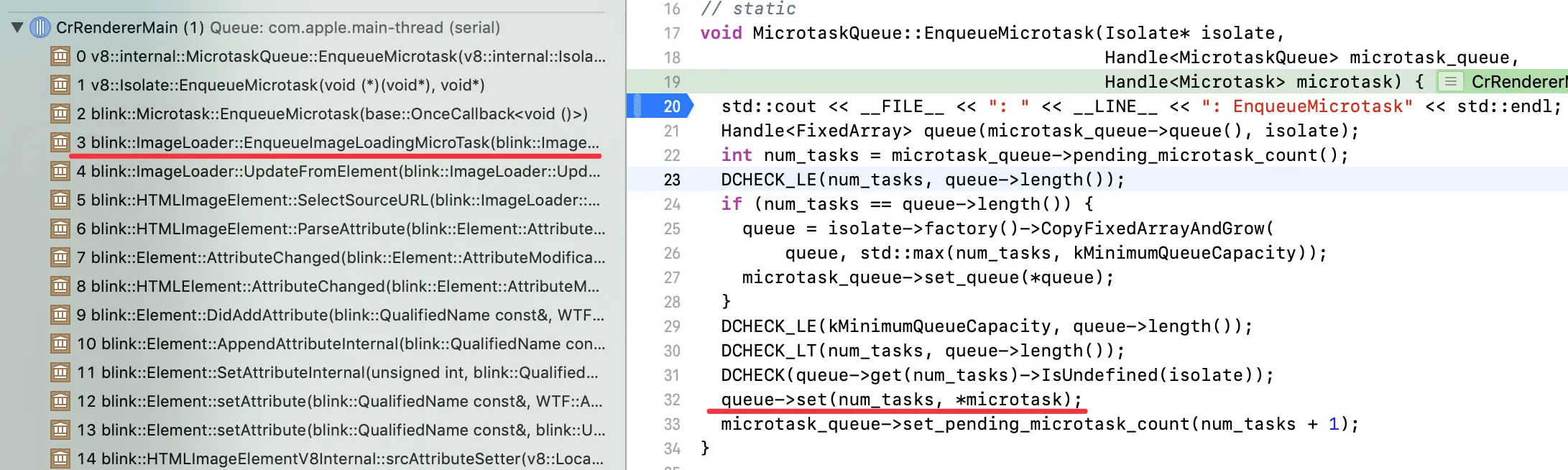Click line number 32 in the gutter
The width and height of the screenshot is (1568, 470).
pos(672,400)
